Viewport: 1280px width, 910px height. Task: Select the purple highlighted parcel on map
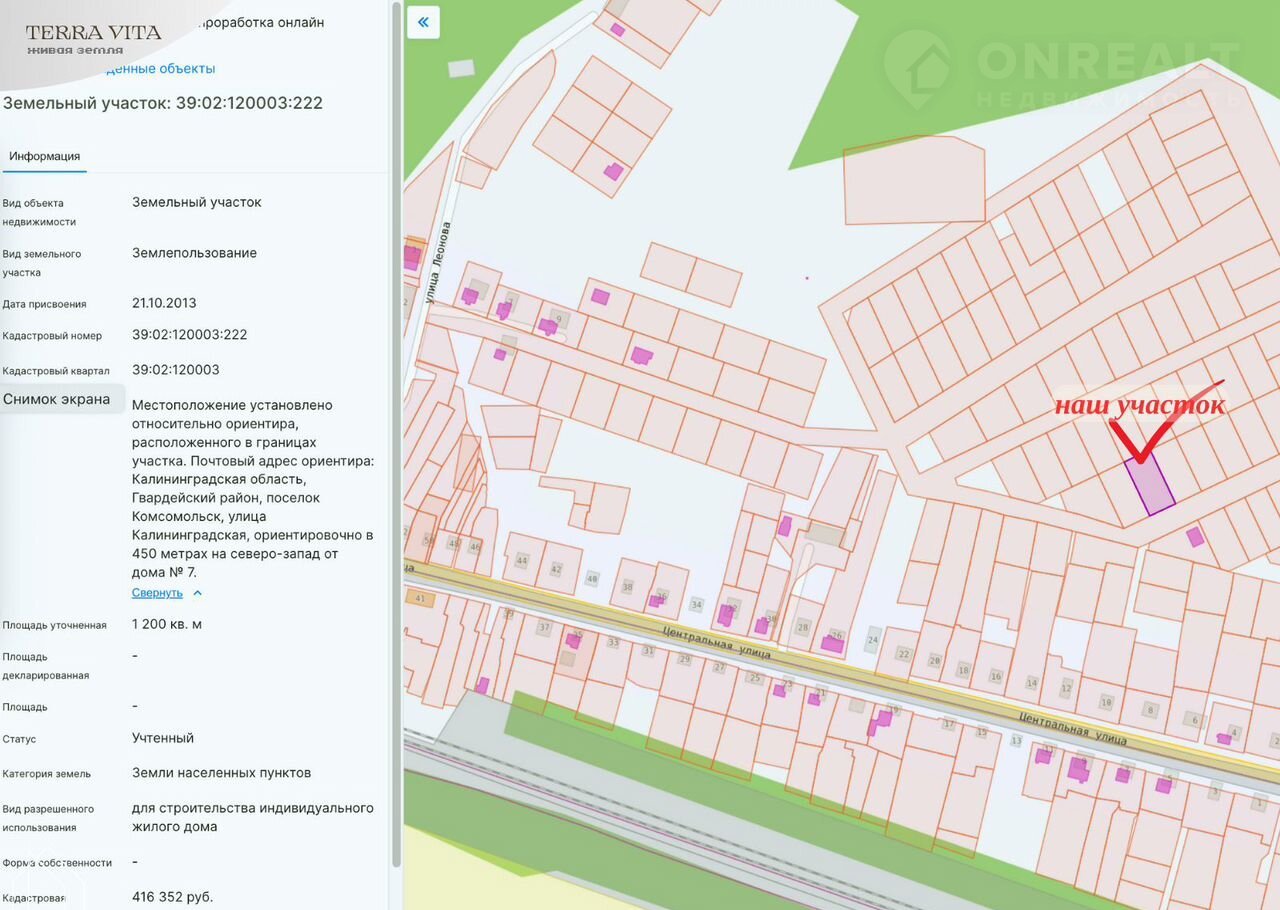tap(1149, 484)
